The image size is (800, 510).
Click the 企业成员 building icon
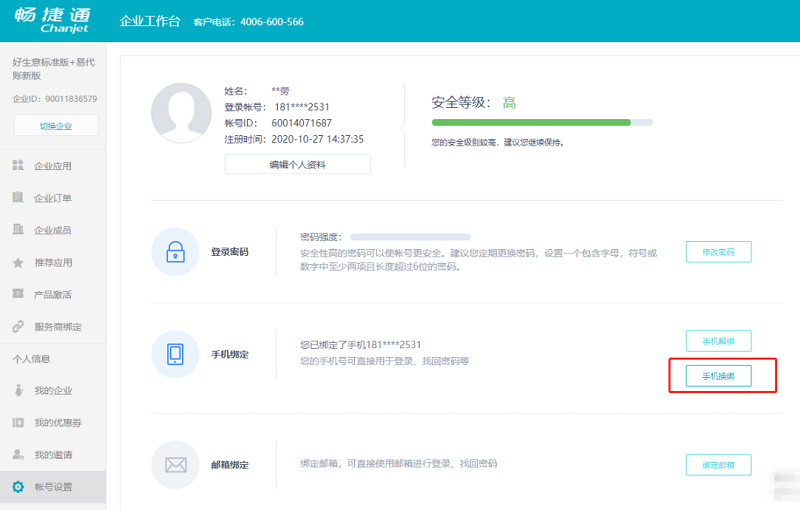coord(18,229)
